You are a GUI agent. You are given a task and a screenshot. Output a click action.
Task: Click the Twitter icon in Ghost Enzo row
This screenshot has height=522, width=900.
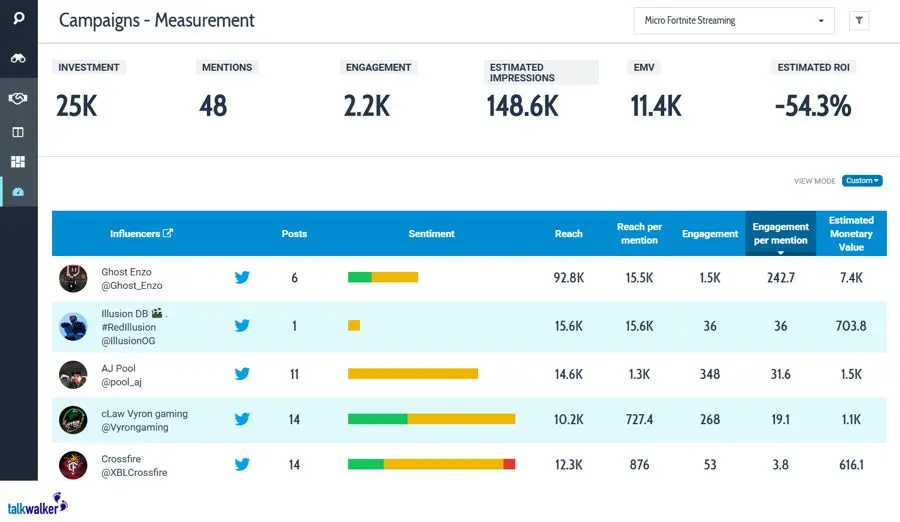pos(242,278)
